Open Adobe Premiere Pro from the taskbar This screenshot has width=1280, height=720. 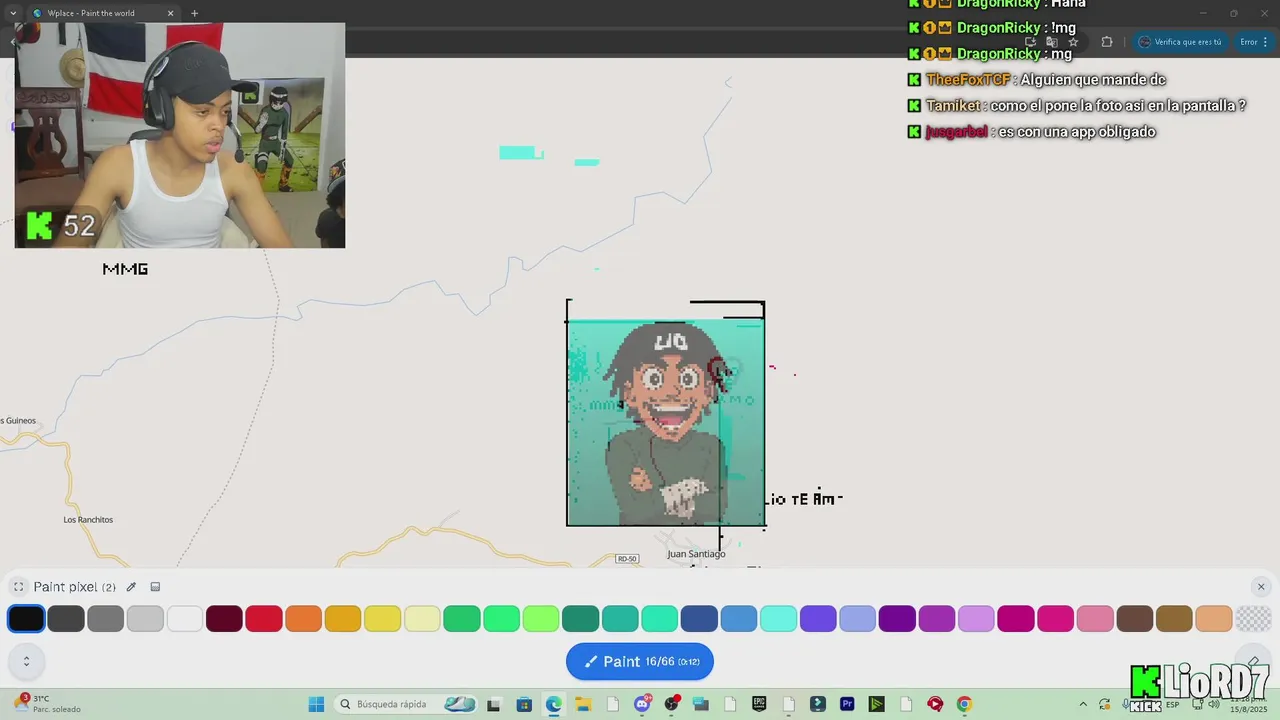(x=847, y=704)
